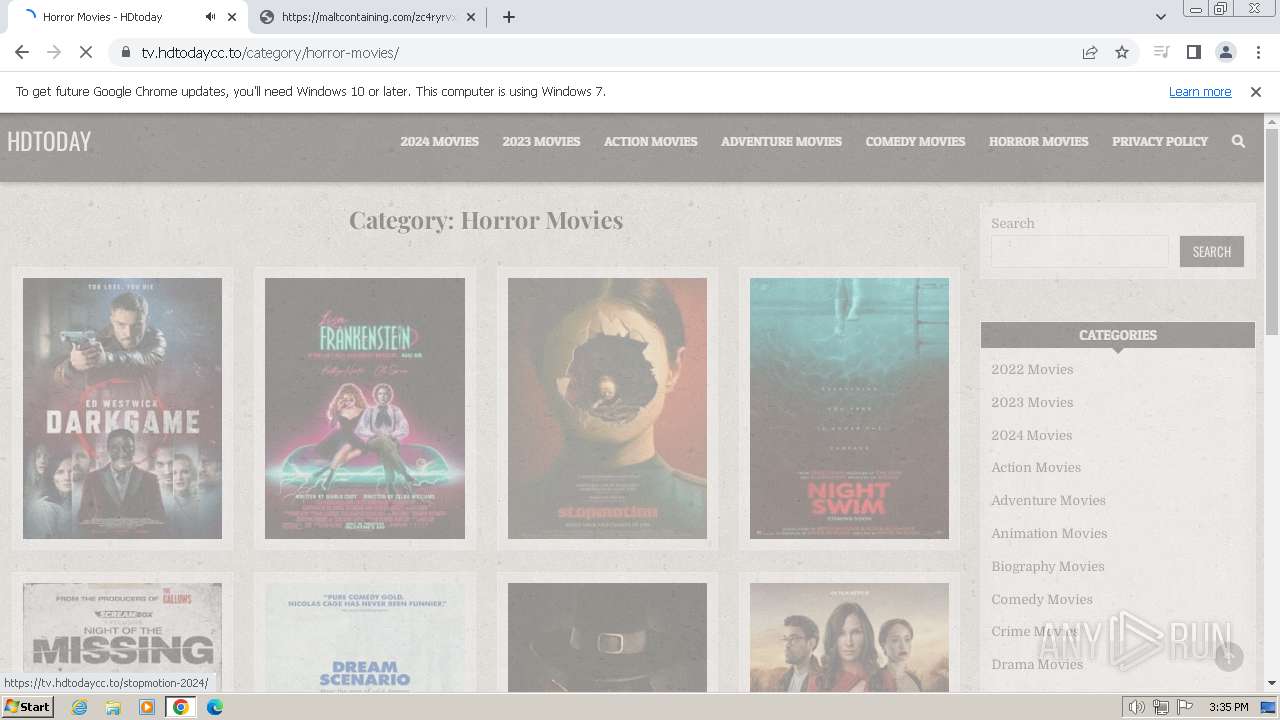Open the Action Center flag icon
Screen dimensions: 1280x720
[x=1185, y=707]
